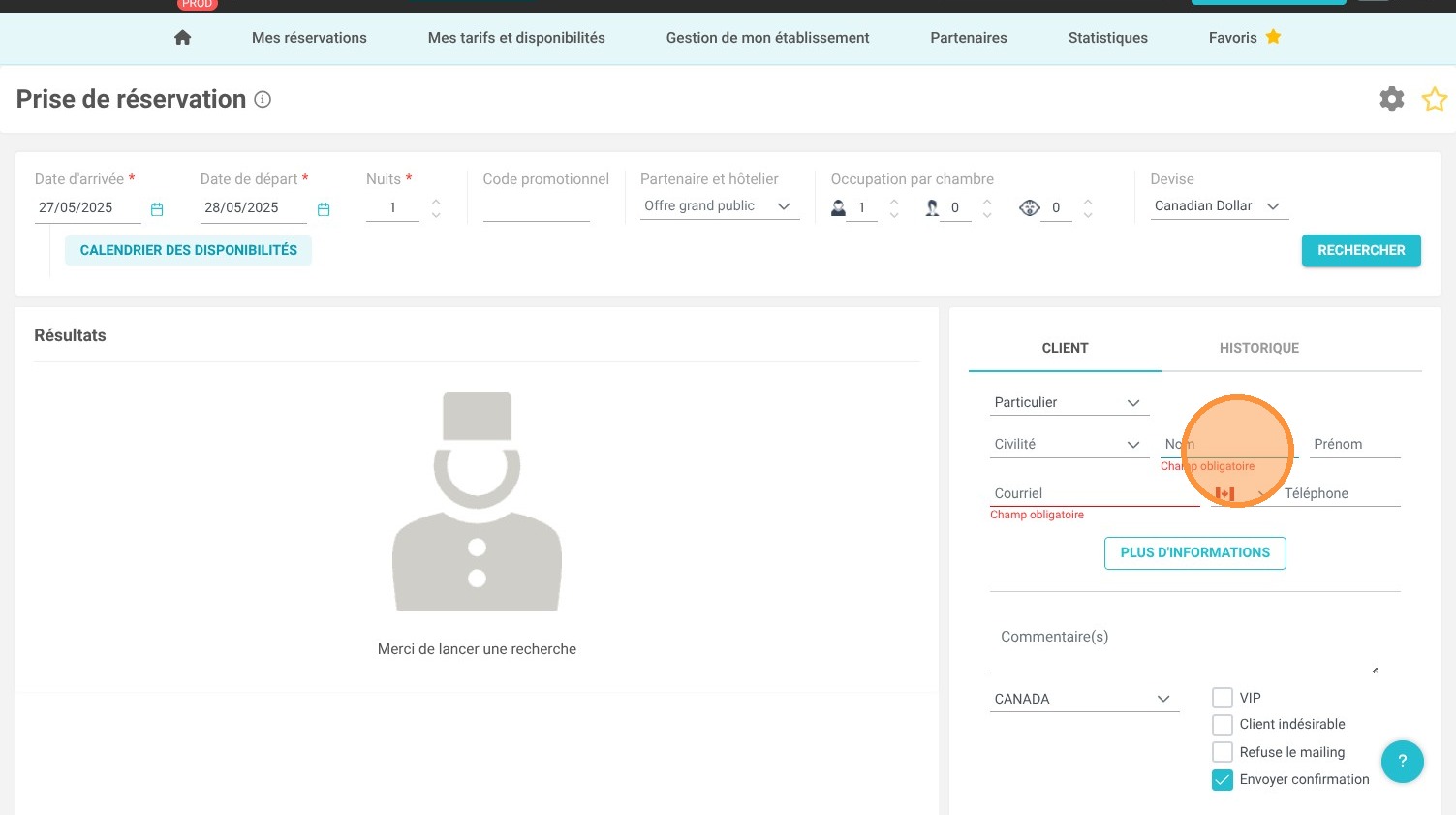Screen dimensions: 1456x815
Task: Open the arrival date calendar picker
Action: [157, 209]
